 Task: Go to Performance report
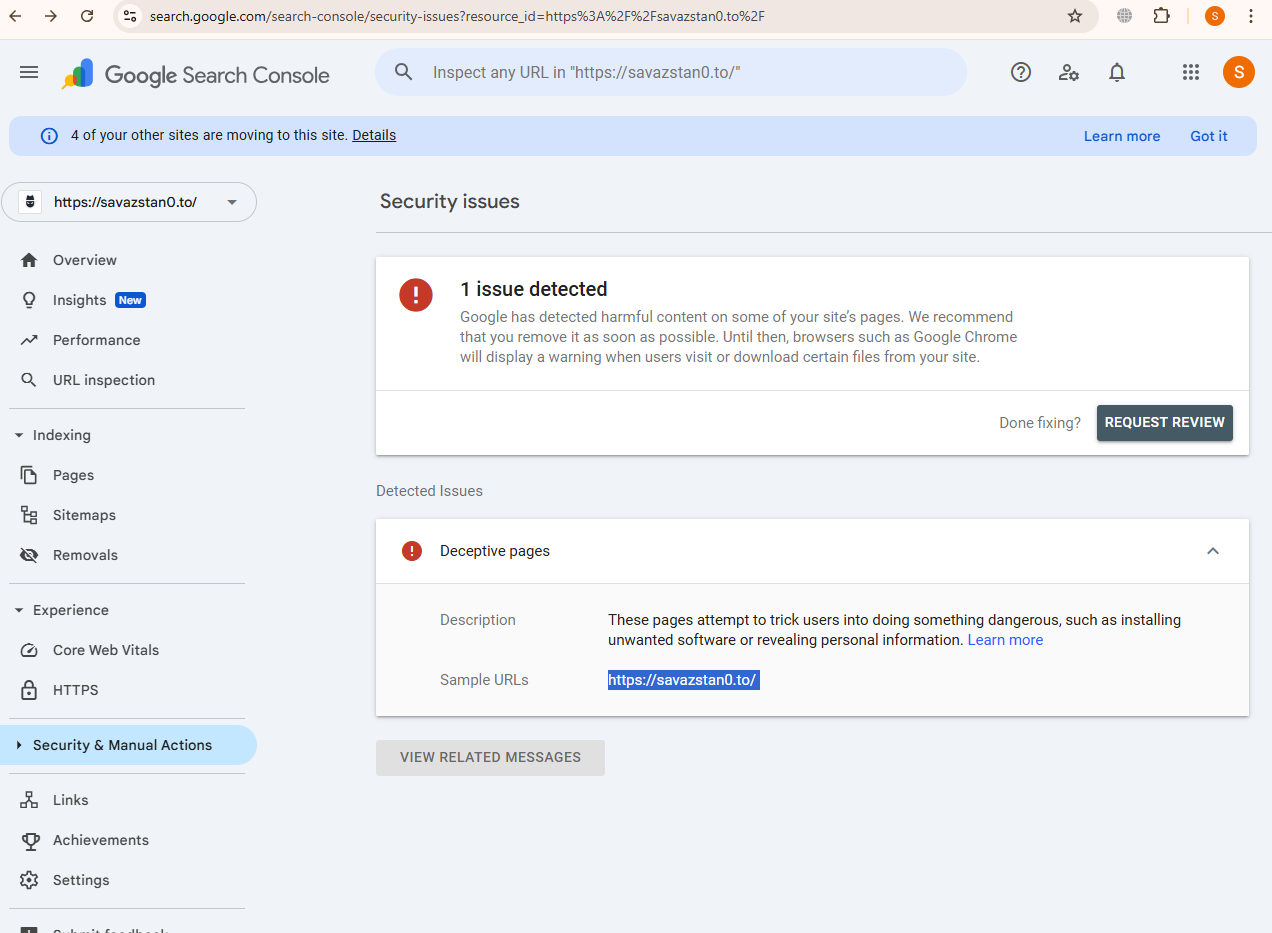[96, 340]
